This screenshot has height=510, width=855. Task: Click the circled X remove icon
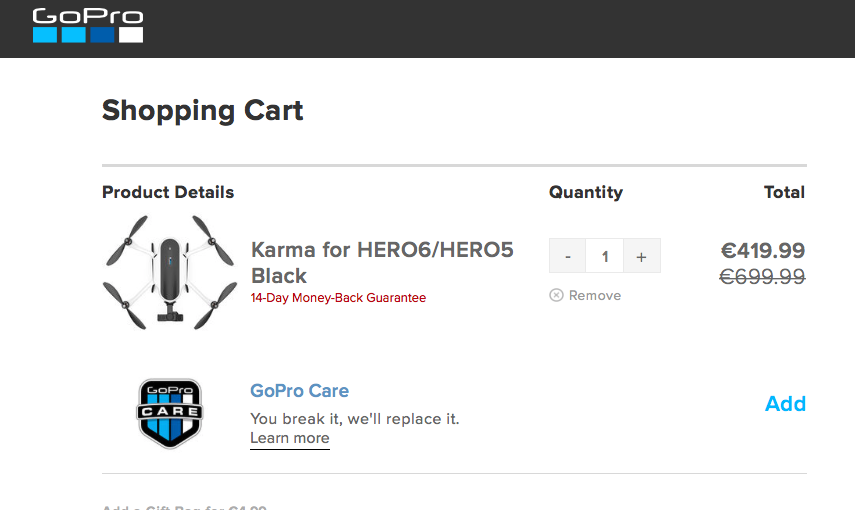pos(556,295)
